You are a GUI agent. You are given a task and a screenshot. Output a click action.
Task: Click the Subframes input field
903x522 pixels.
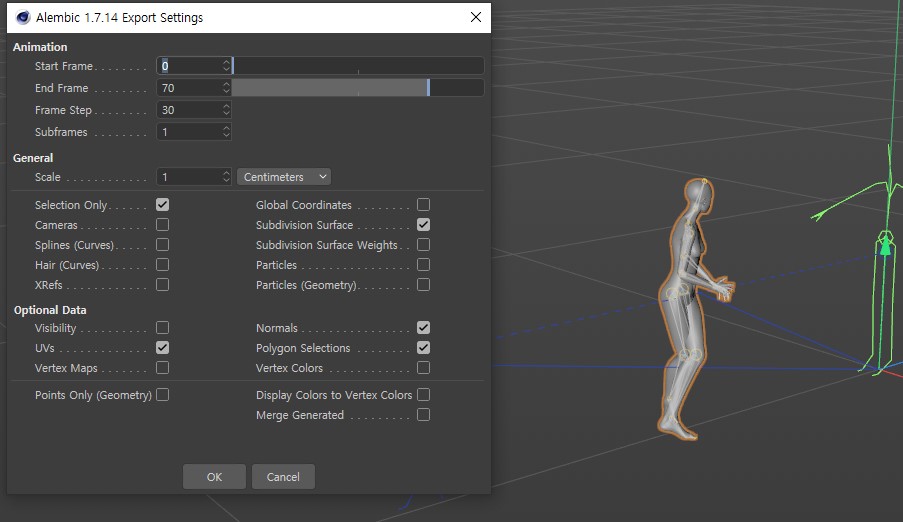[x=189, y=132]
